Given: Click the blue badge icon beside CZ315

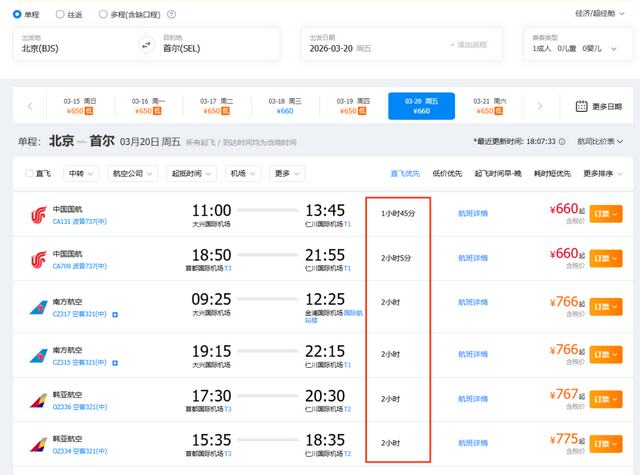Looking at the screenshot, I should 115,363.
